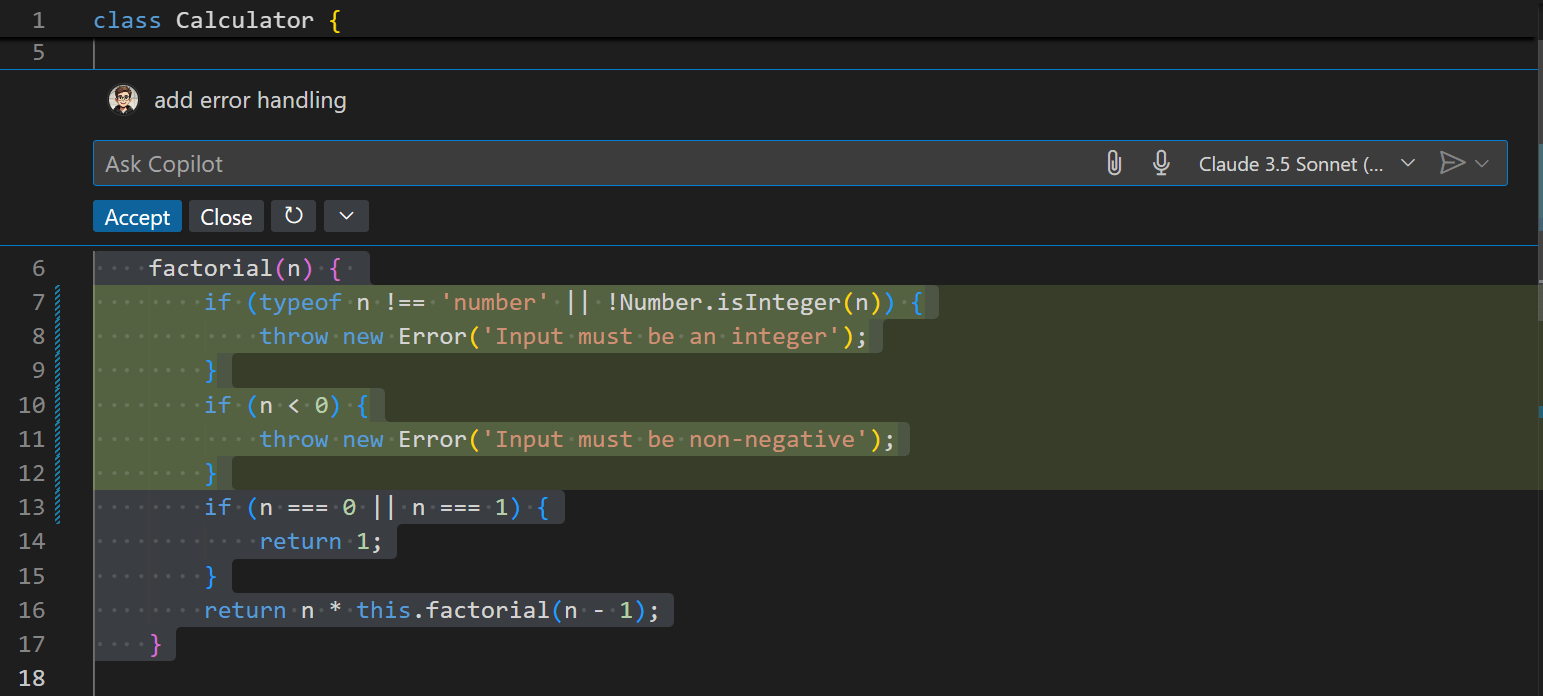Send the prompt via the paper plane icon
The width and height of the screenshot is (1543, 696).
(x=1450, y=162)
